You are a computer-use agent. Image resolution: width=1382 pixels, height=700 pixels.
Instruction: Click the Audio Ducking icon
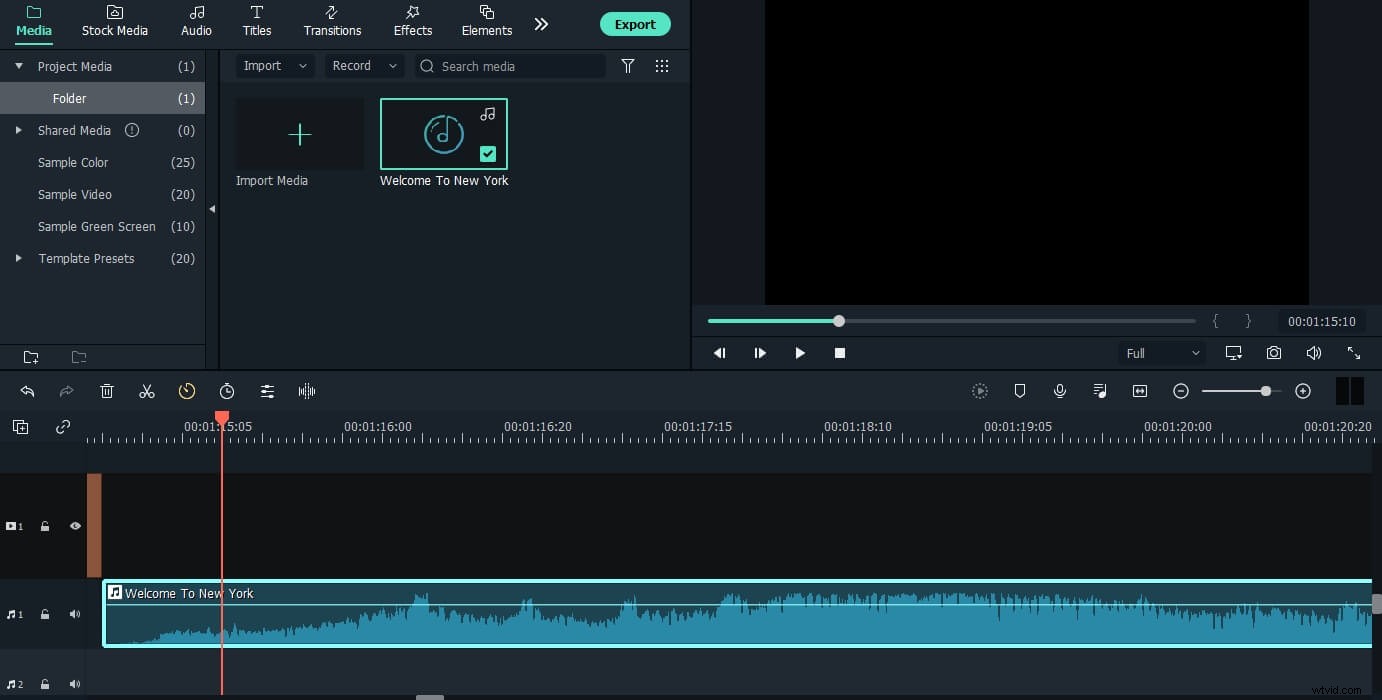click(1099, 391)
